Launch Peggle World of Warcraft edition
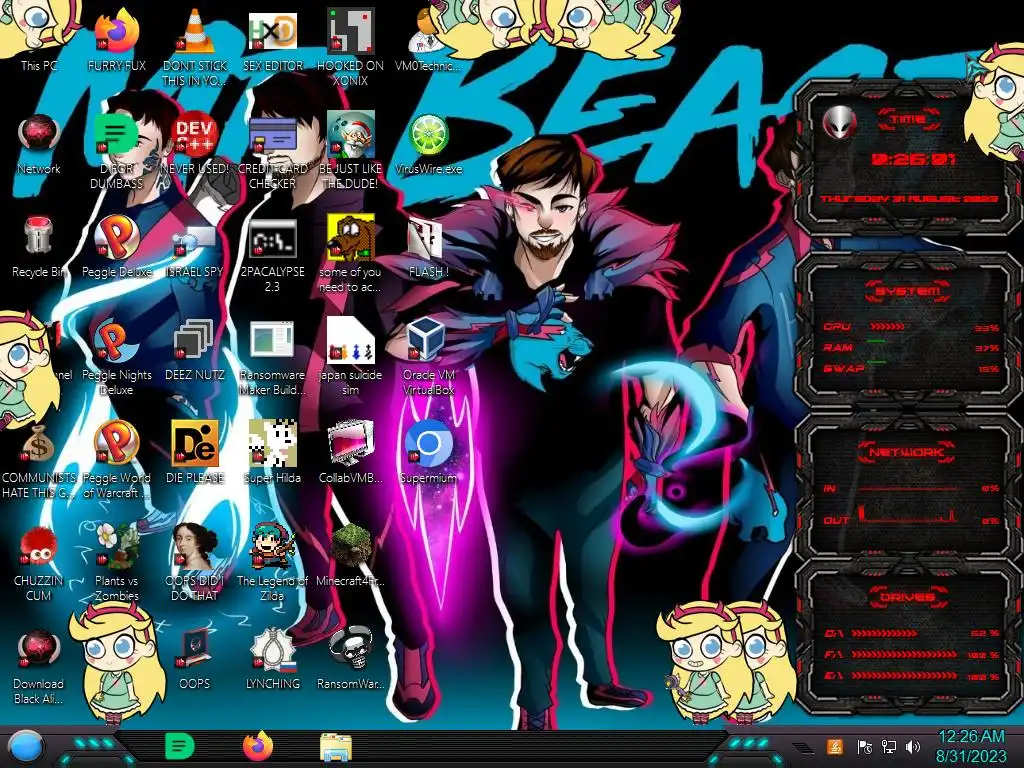 [x=116, y=460]
